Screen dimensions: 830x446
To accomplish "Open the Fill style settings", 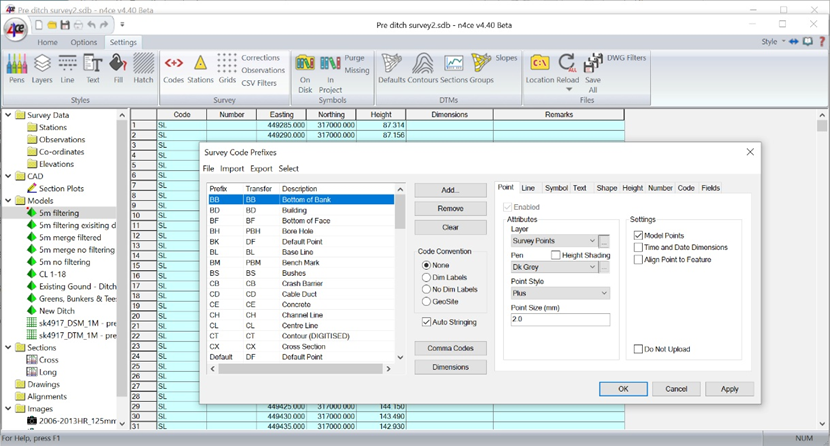I will click(118, 69).
